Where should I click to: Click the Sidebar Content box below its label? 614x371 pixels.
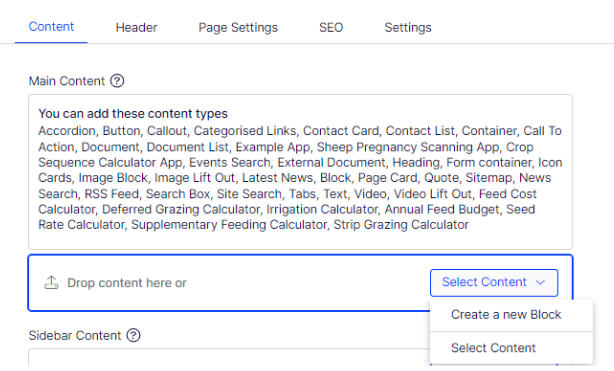[x=229, y=357]
